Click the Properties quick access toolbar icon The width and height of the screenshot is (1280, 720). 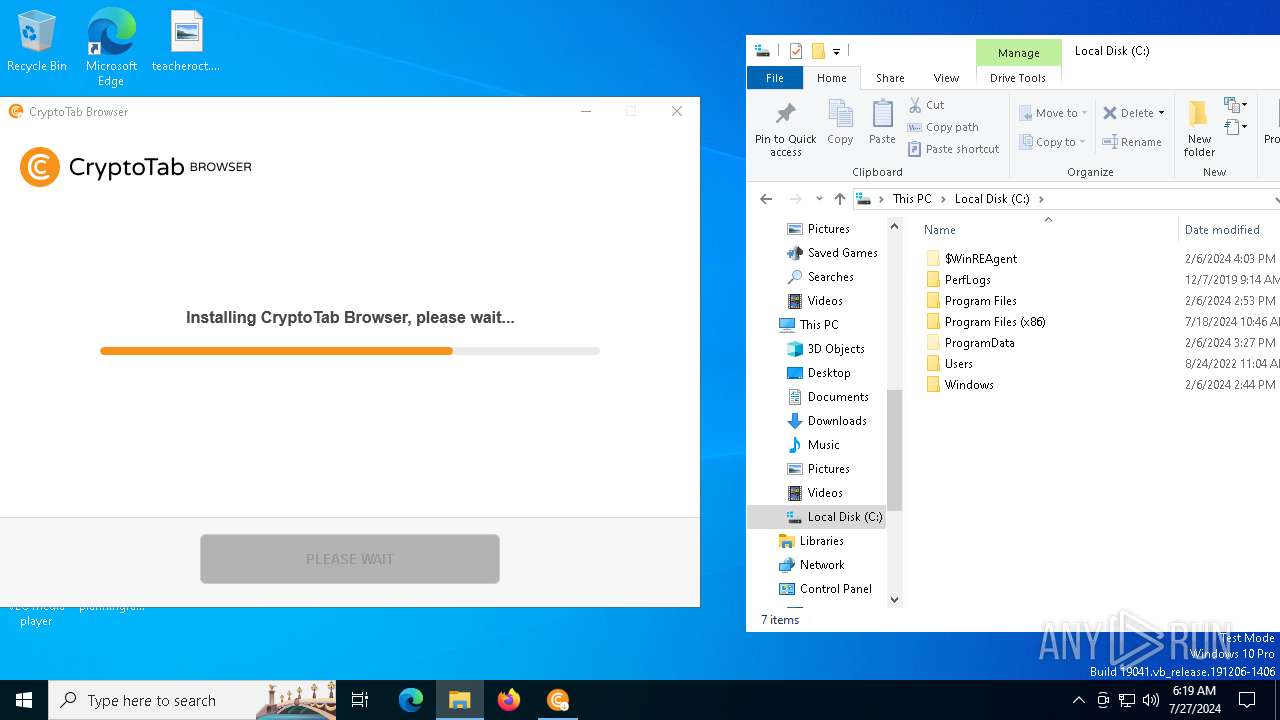(x=796, y=51)
